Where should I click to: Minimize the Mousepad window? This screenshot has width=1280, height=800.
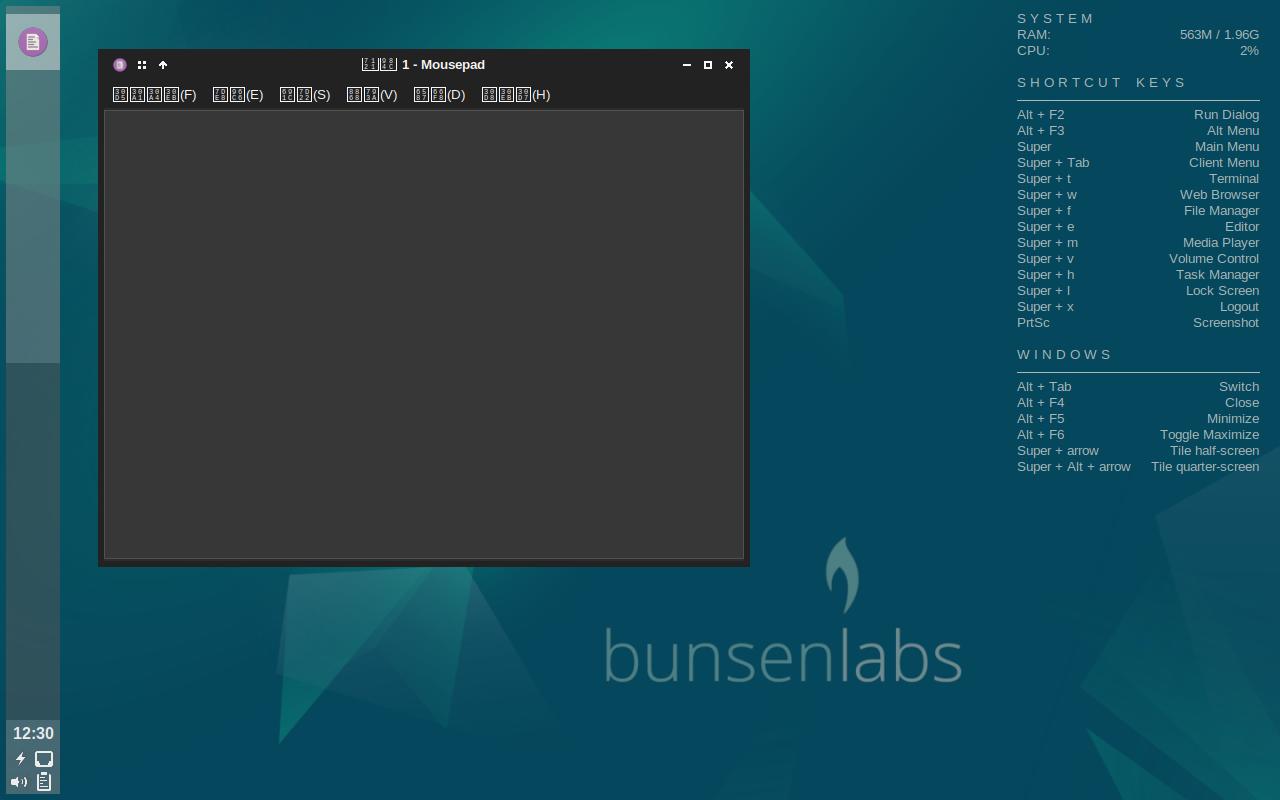687,65
